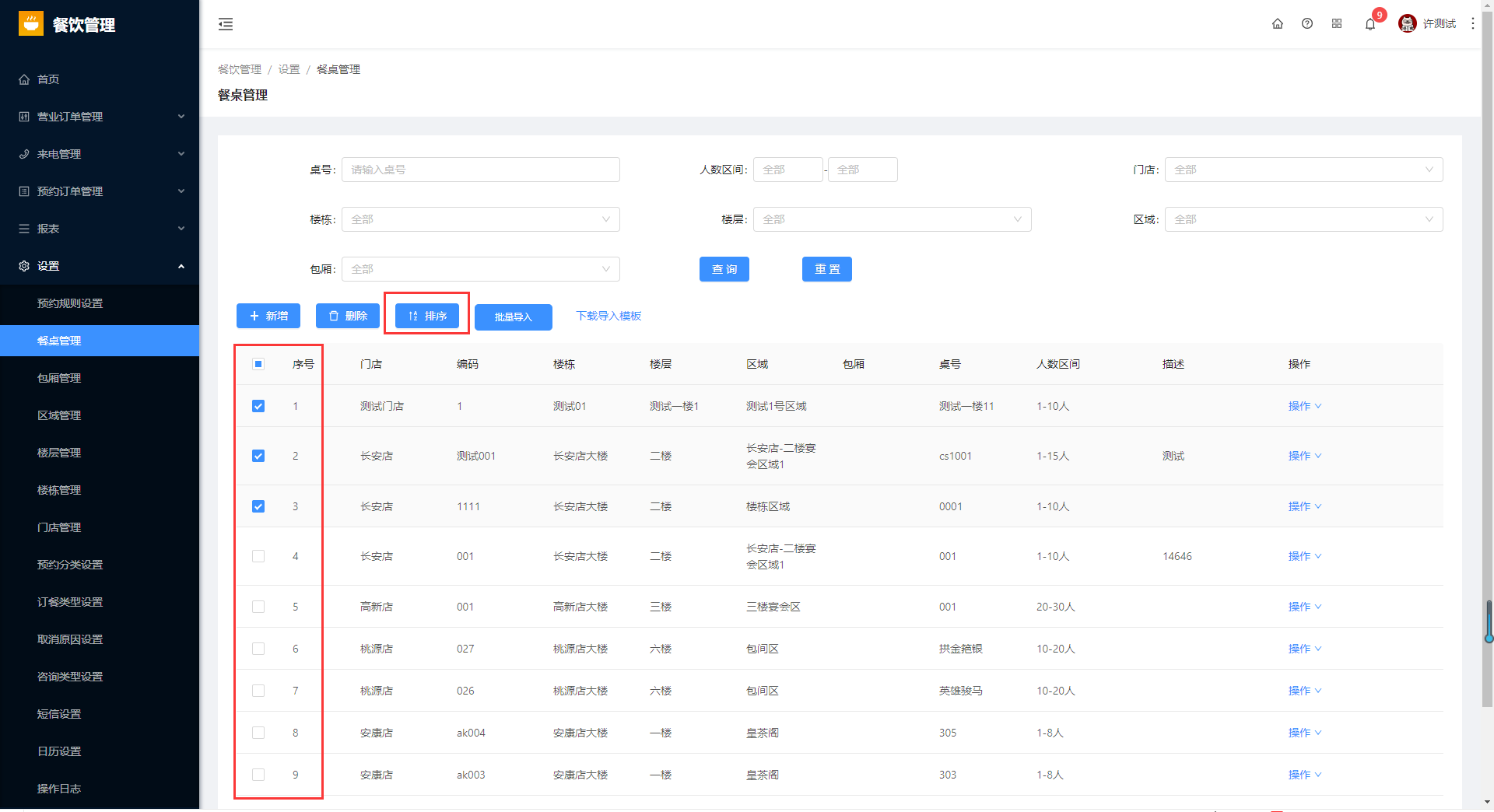The height and width of the screenshot is (812, 1494).
Task: Click the 预约订单管理 sidebar icon
Action: pos(24,191)
